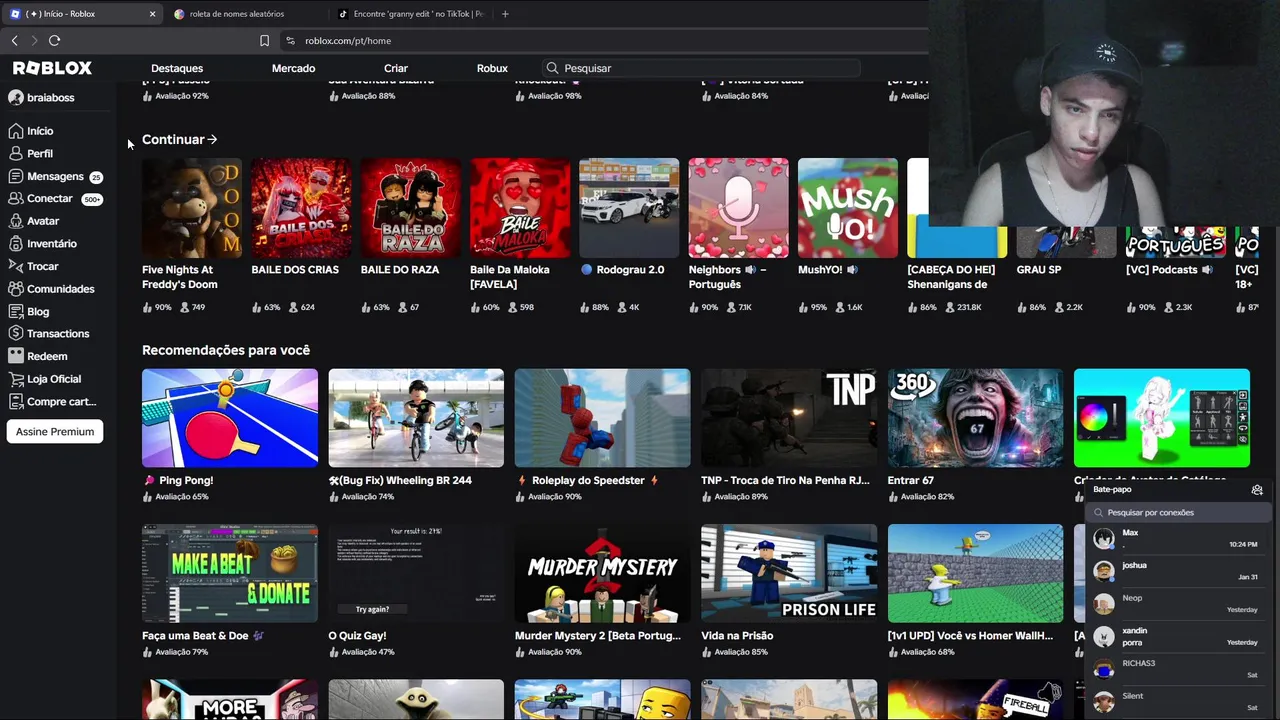
Task: Click the Pesquisar por conexões field
Action: pos(1179,512)
